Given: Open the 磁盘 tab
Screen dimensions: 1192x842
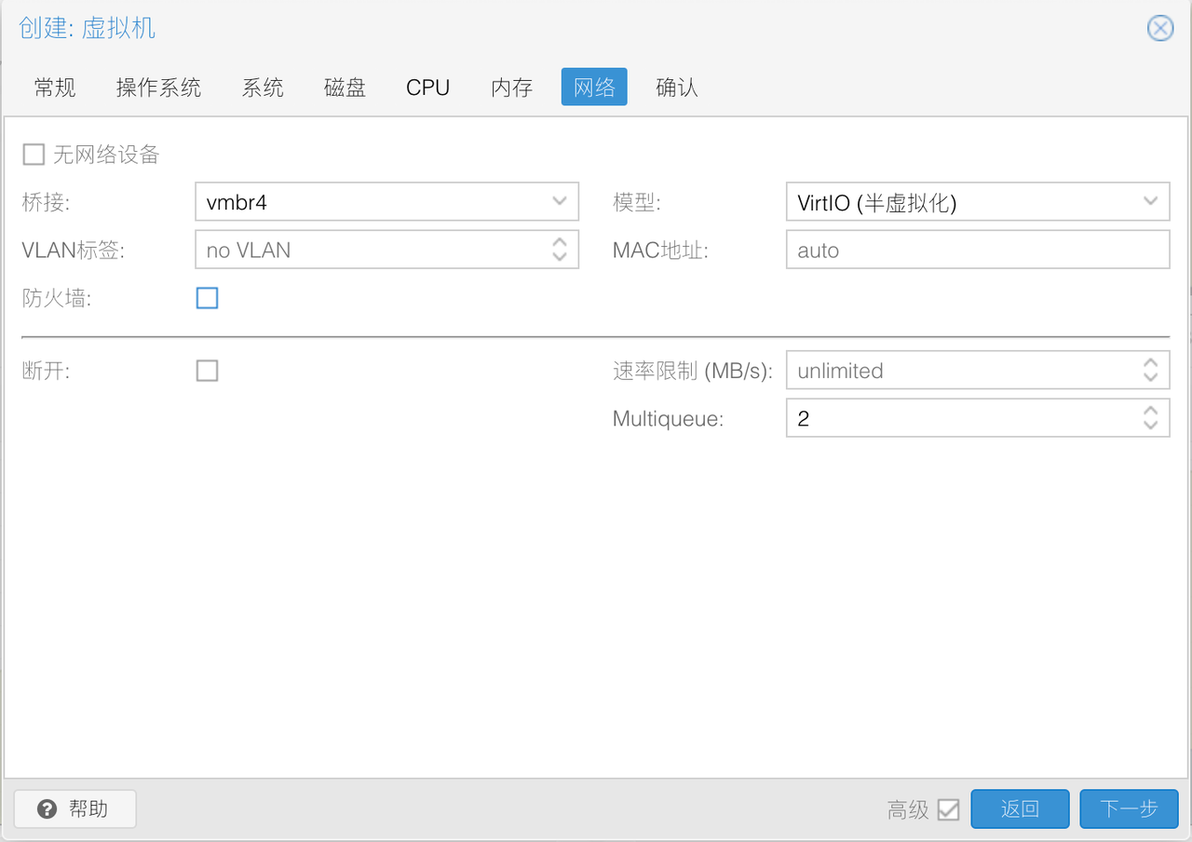Looking at the screenshot, I should point(344,87).
